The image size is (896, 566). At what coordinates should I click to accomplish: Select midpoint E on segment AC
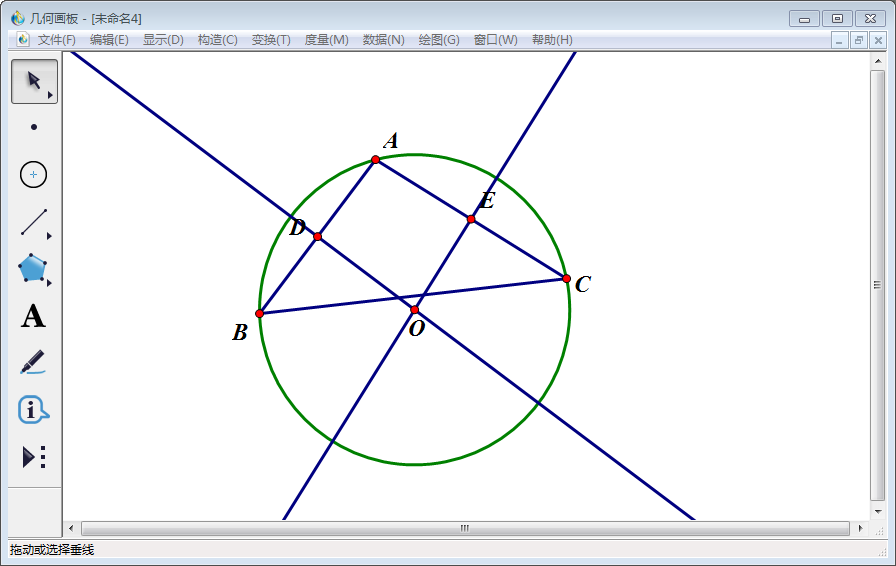(x=471, y=219)
